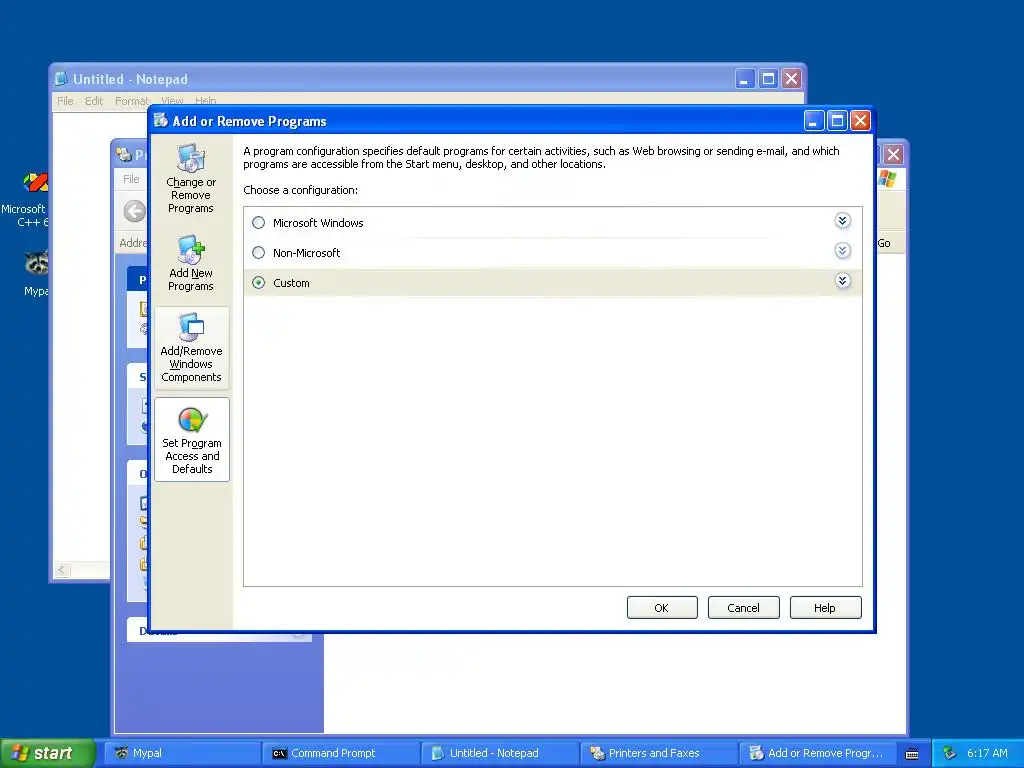
Task: Close the Printers and Faxes window
Action: tap(893, 155)
